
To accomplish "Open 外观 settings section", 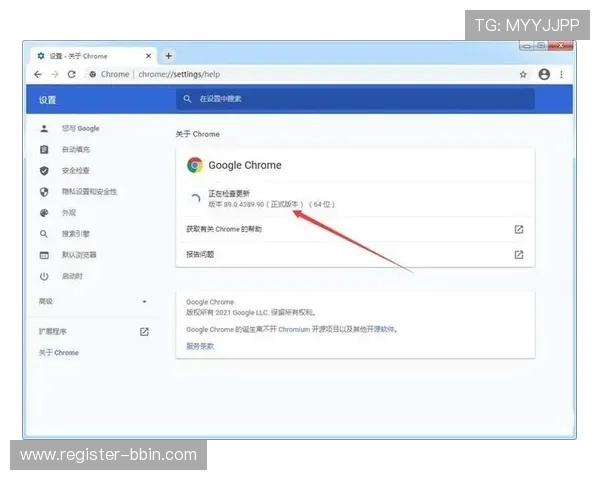I will pyautogui.click(x=69, y=212).
